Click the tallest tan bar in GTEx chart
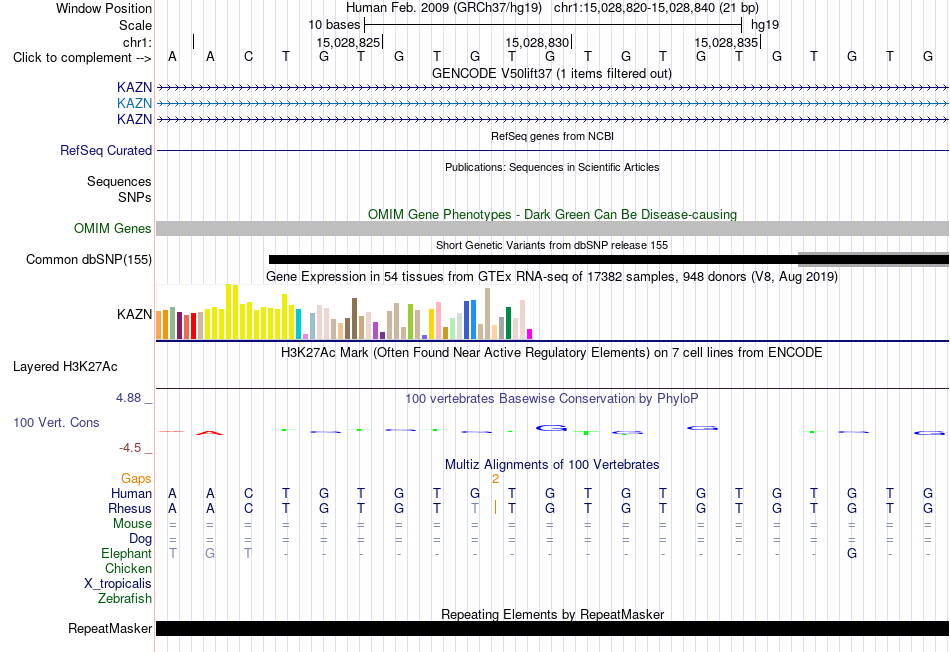 coord(487,313)
